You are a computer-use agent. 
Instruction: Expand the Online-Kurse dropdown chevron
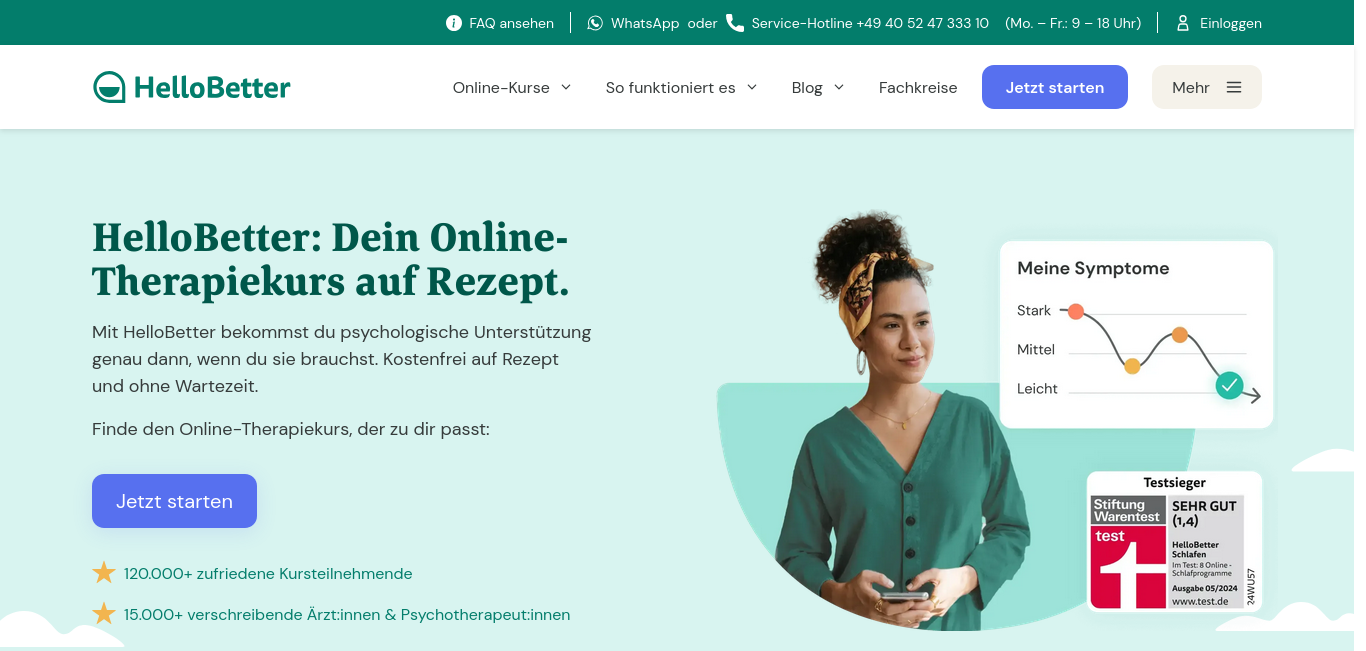(566, 87)
